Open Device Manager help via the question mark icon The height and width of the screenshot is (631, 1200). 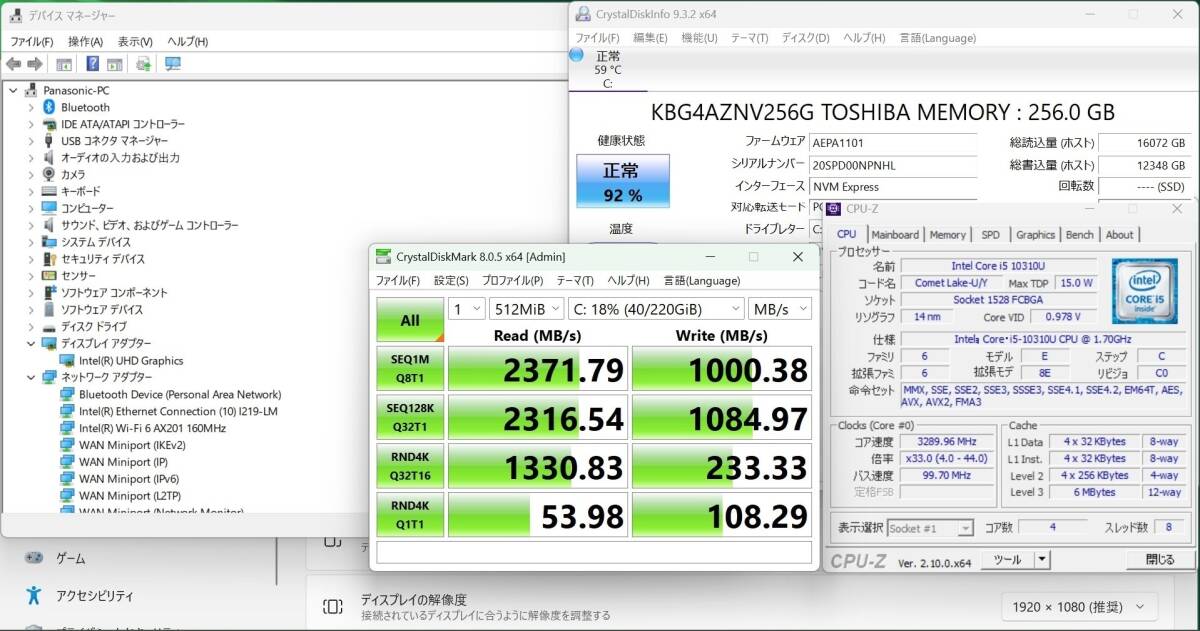(x=93, y=63)
